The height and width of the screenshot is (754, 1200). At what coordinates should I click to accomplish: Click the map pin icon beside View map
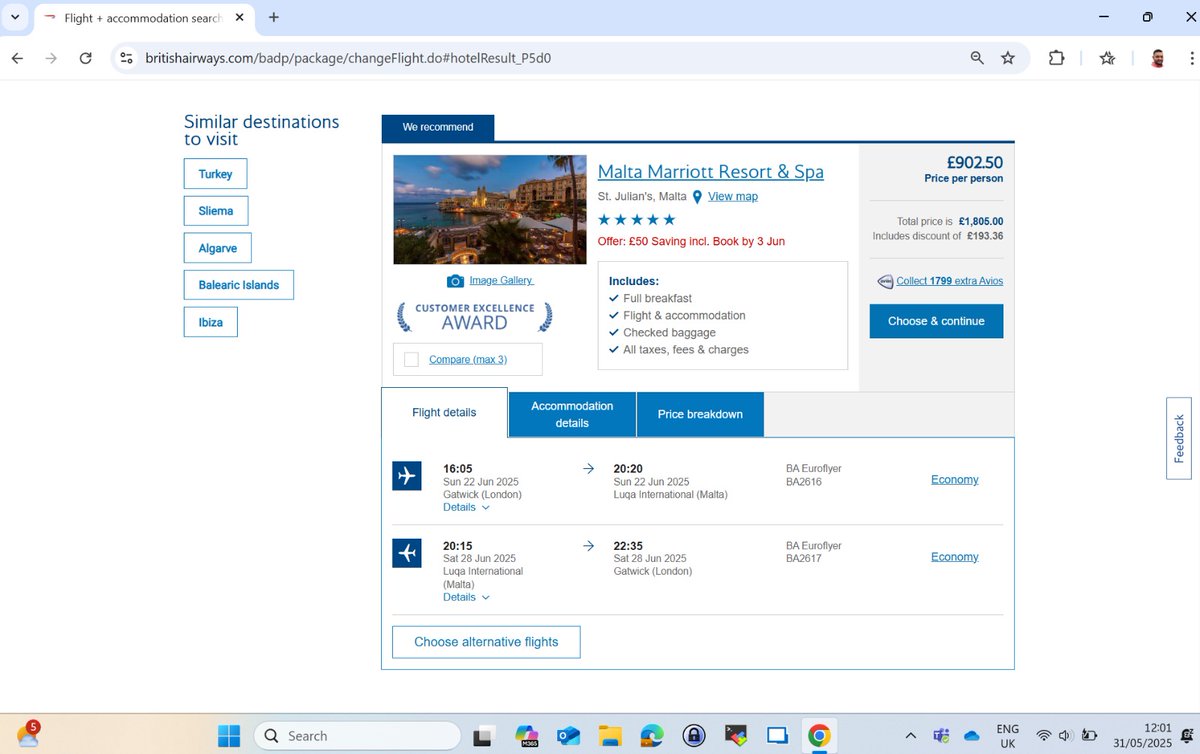pyautogui.click(x=697, y=197)
